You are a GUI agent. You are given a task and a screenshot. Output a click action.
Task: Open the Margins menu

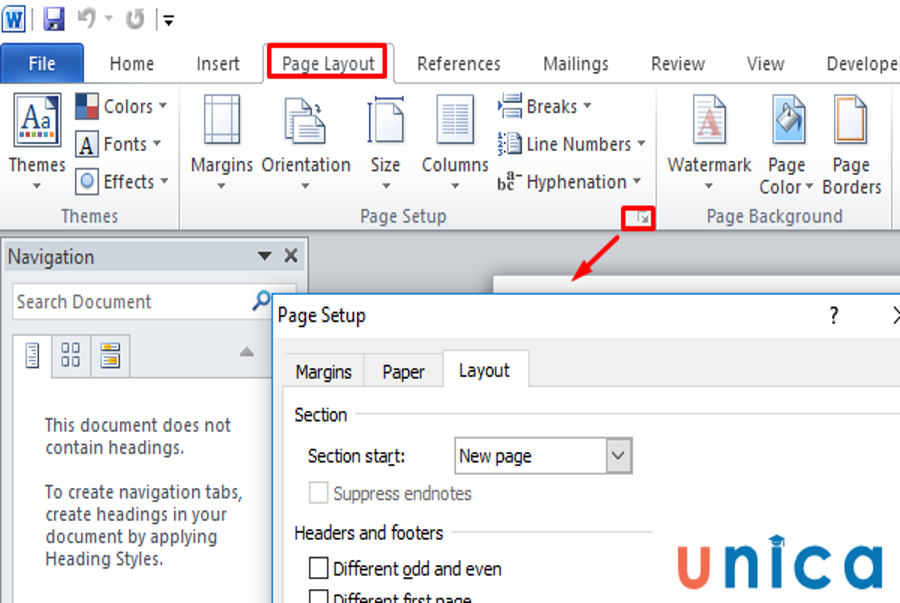pyautogui.click(x=222, y=142)
